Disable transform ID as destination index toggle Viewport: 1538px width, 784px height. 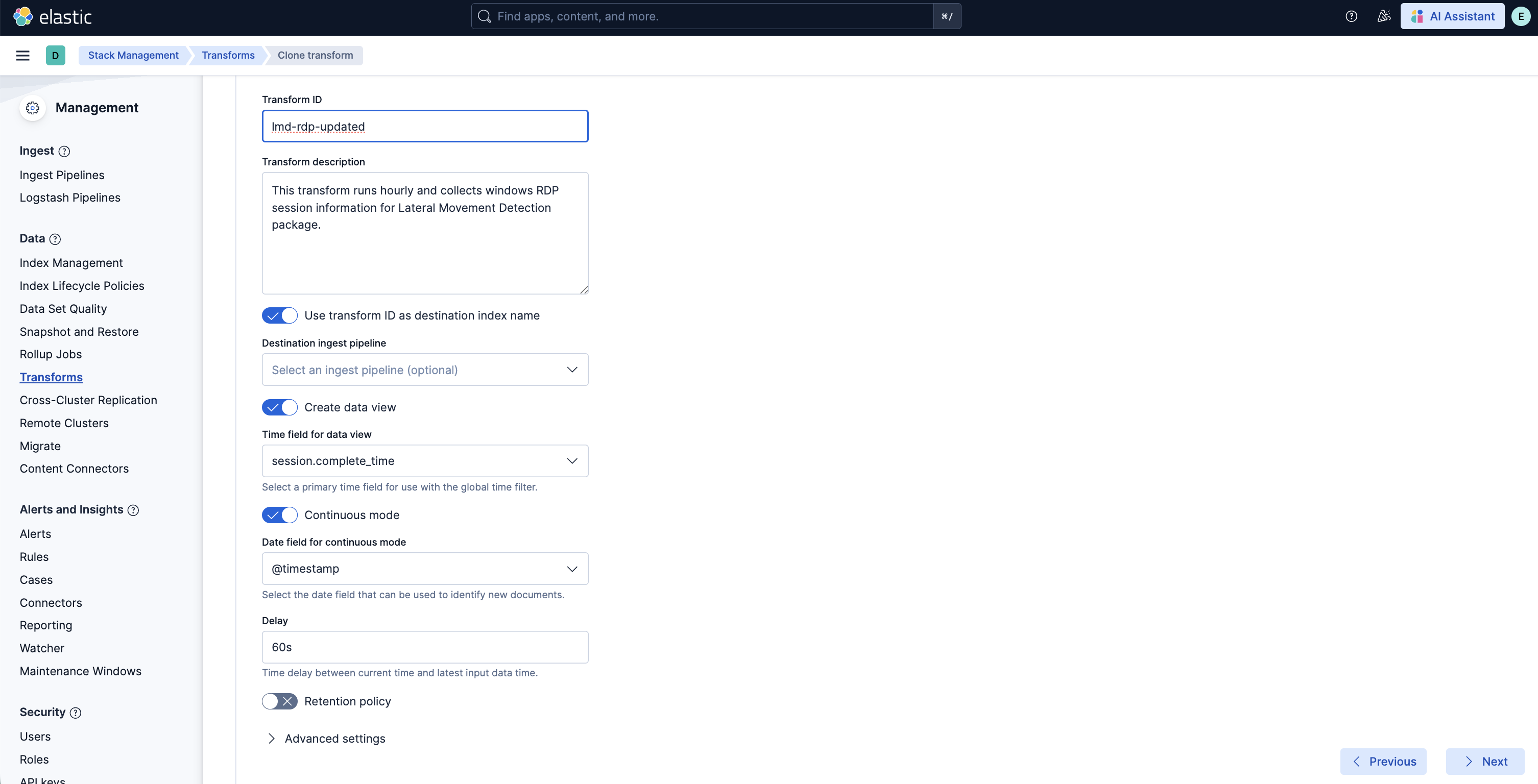tap(279, 315)
